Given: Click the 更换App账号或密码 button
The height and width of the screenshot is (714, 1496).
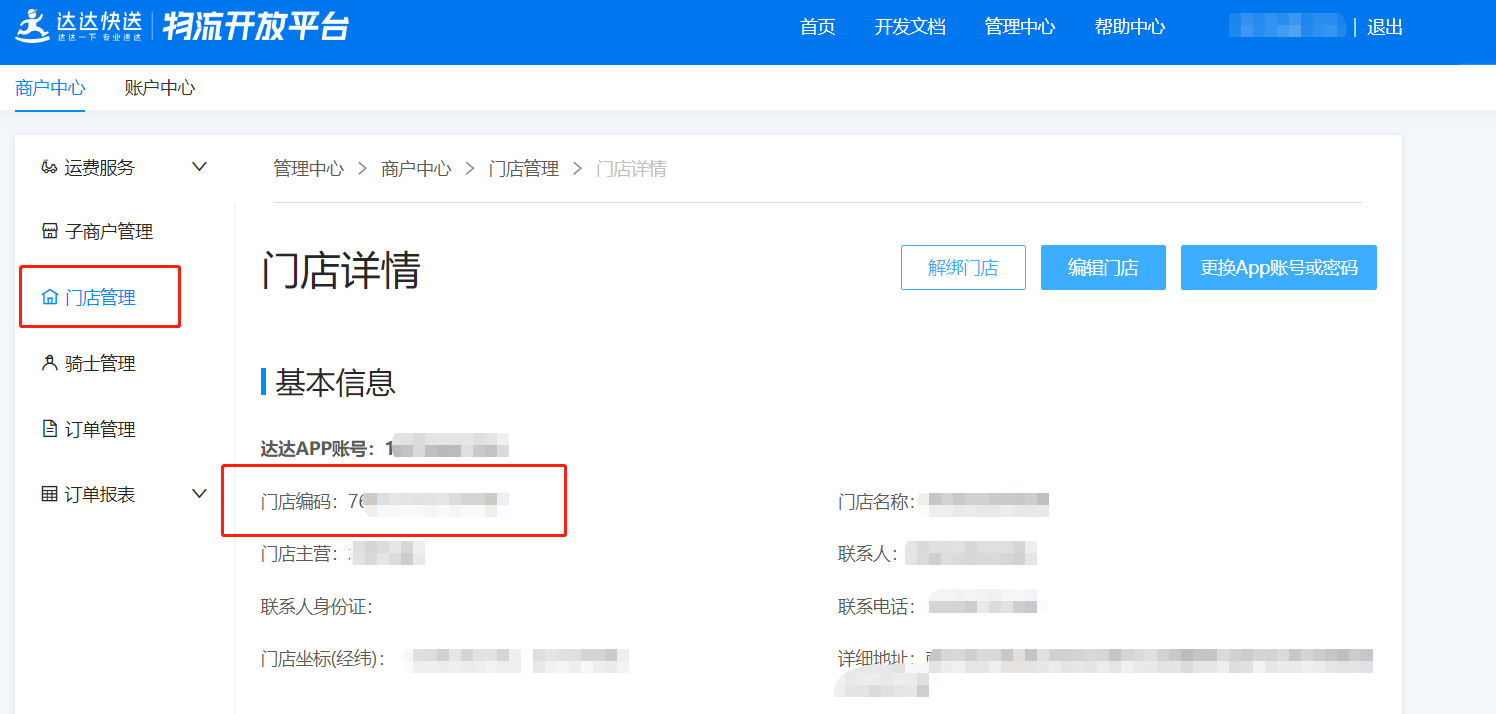Looking at the screenshot, I should [x=1278, y=268].
